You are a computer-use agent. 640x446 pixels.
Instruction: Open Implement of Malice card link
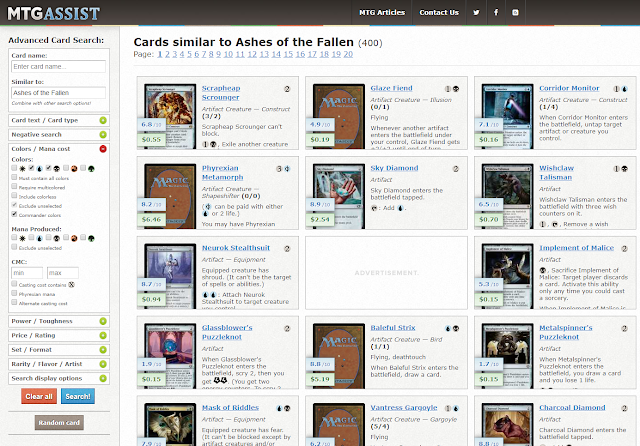point(576,248)
